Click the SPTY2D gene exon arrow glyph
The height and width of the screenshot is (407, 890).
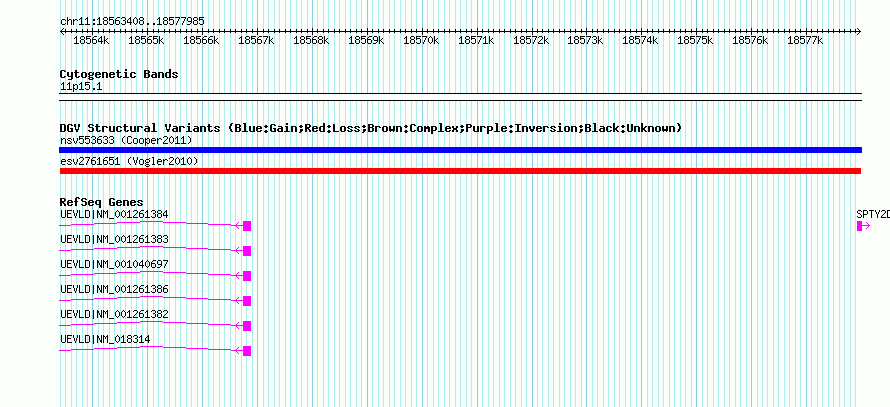click(x=863, y=226)
